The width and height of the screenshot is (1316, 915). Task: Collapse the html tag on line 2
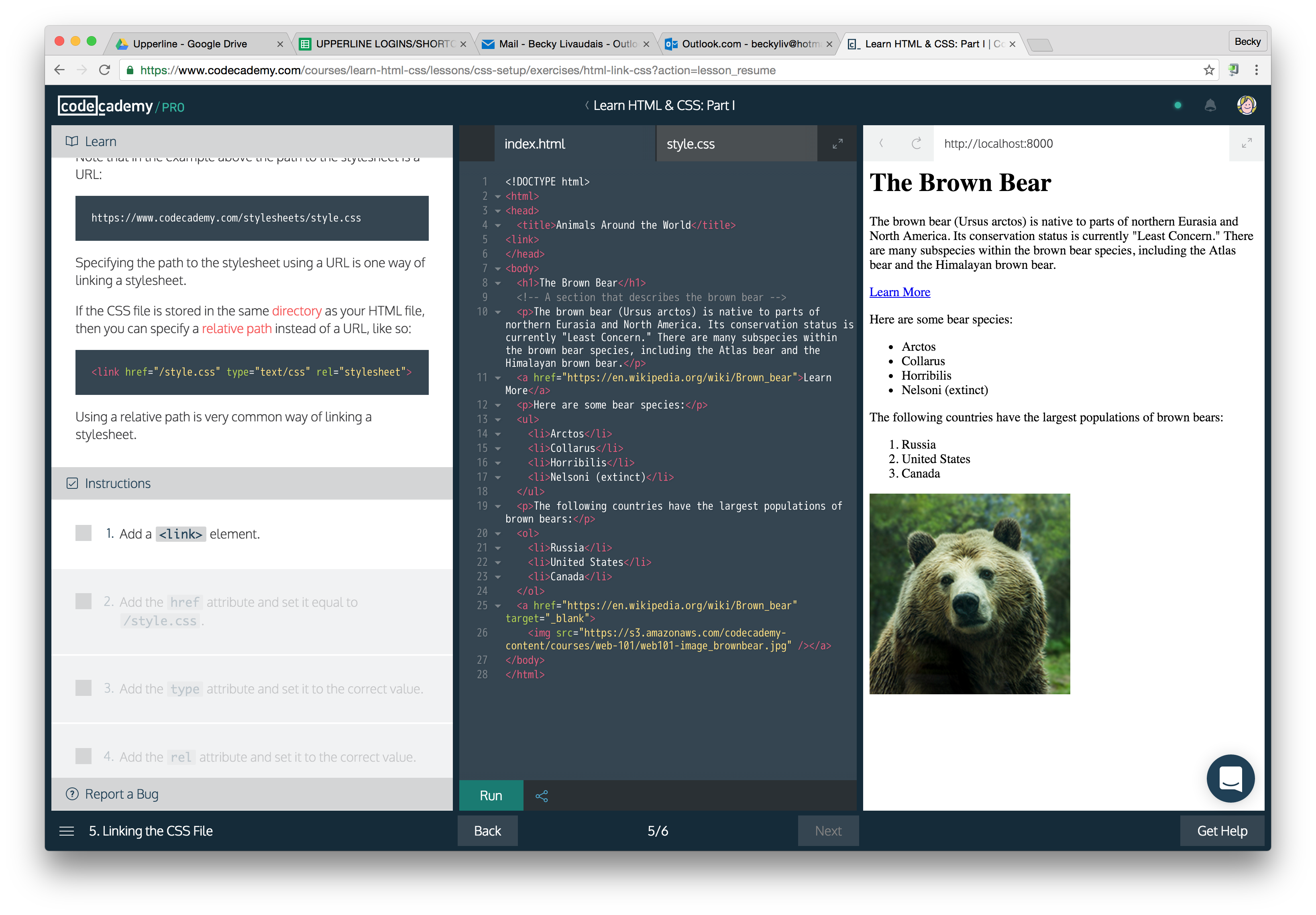pyautogui.click(x=497, y=197)
